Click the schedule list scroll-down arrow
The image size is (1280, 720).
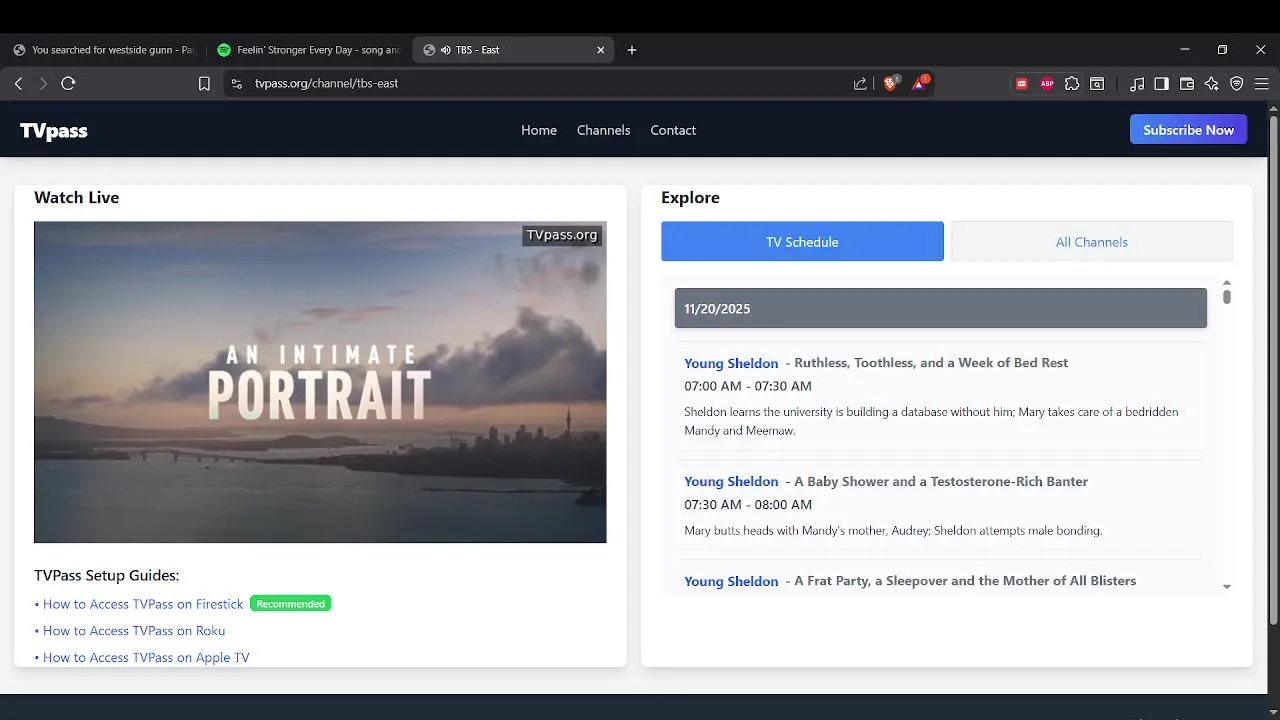click(1227, 587)
